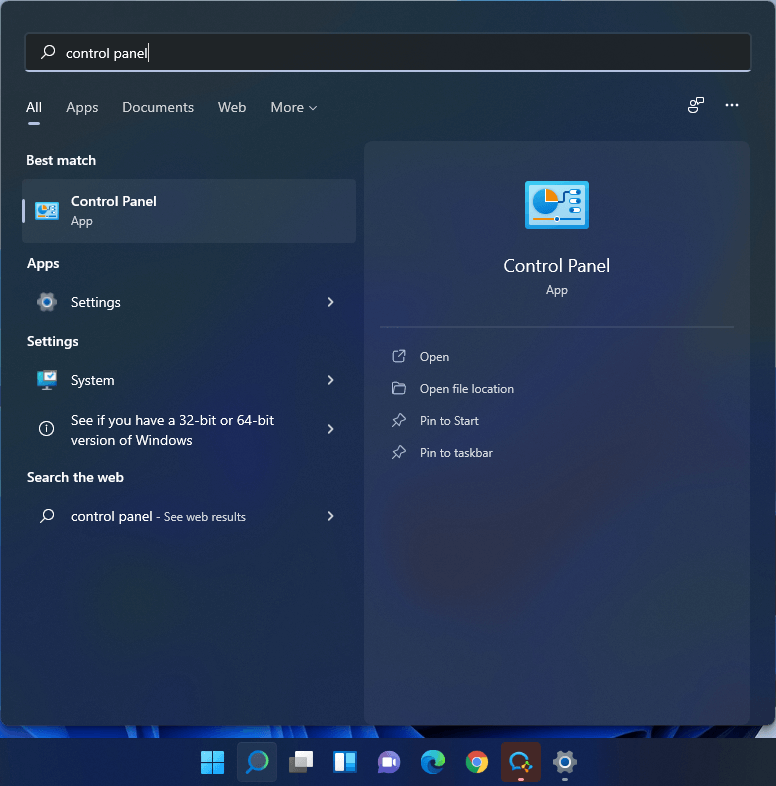Click the info icon beside 32-bit or 64-bit result
776x786 pixels.
pos(47,429)
